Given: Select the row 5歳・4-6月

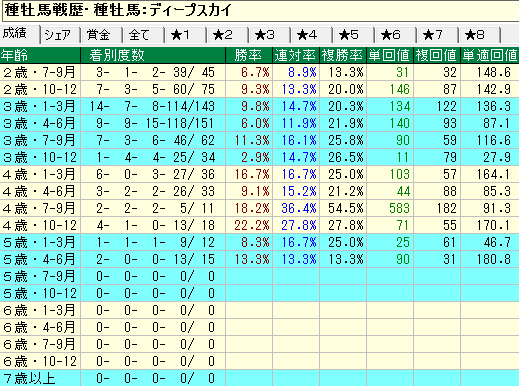Looking at the screenshot, I should [x=259, y=259].
